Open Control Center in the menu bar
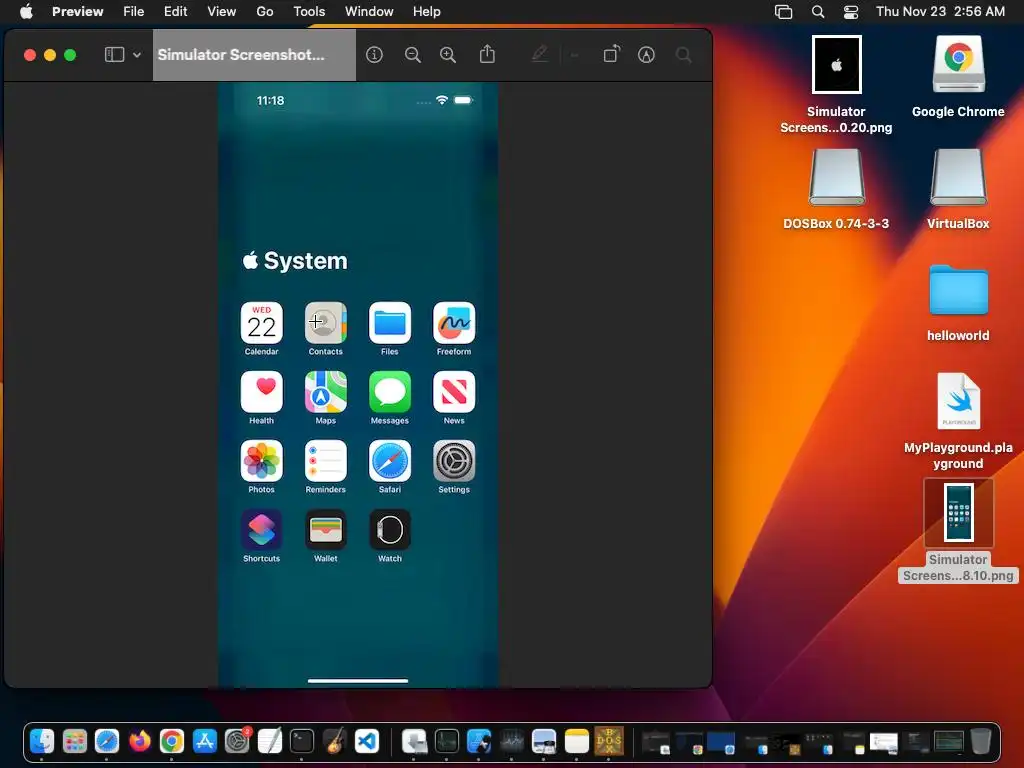Screen dimensions: 1024x768 pos(851,11)
